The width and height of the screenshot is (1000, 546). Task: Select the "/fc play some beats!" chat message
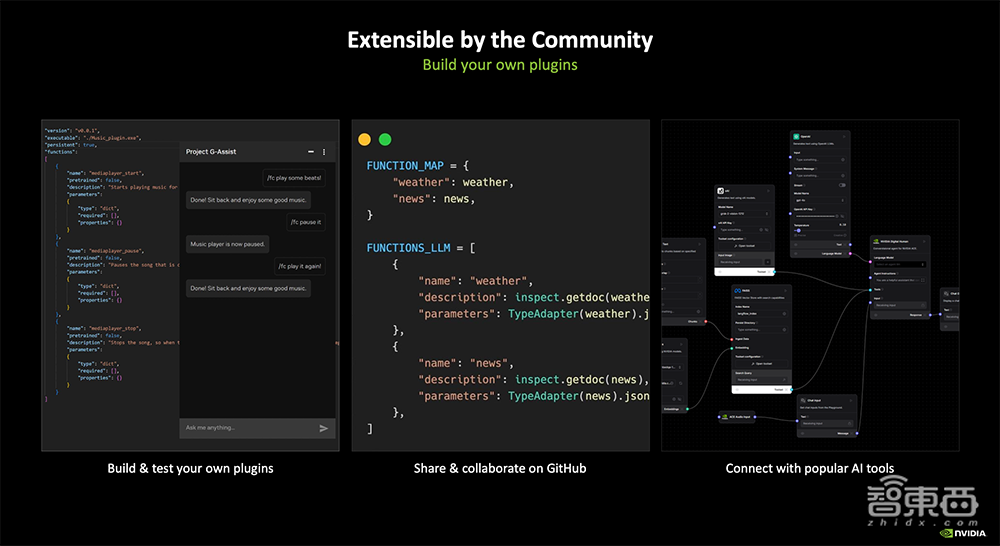[x=293, y=178]
